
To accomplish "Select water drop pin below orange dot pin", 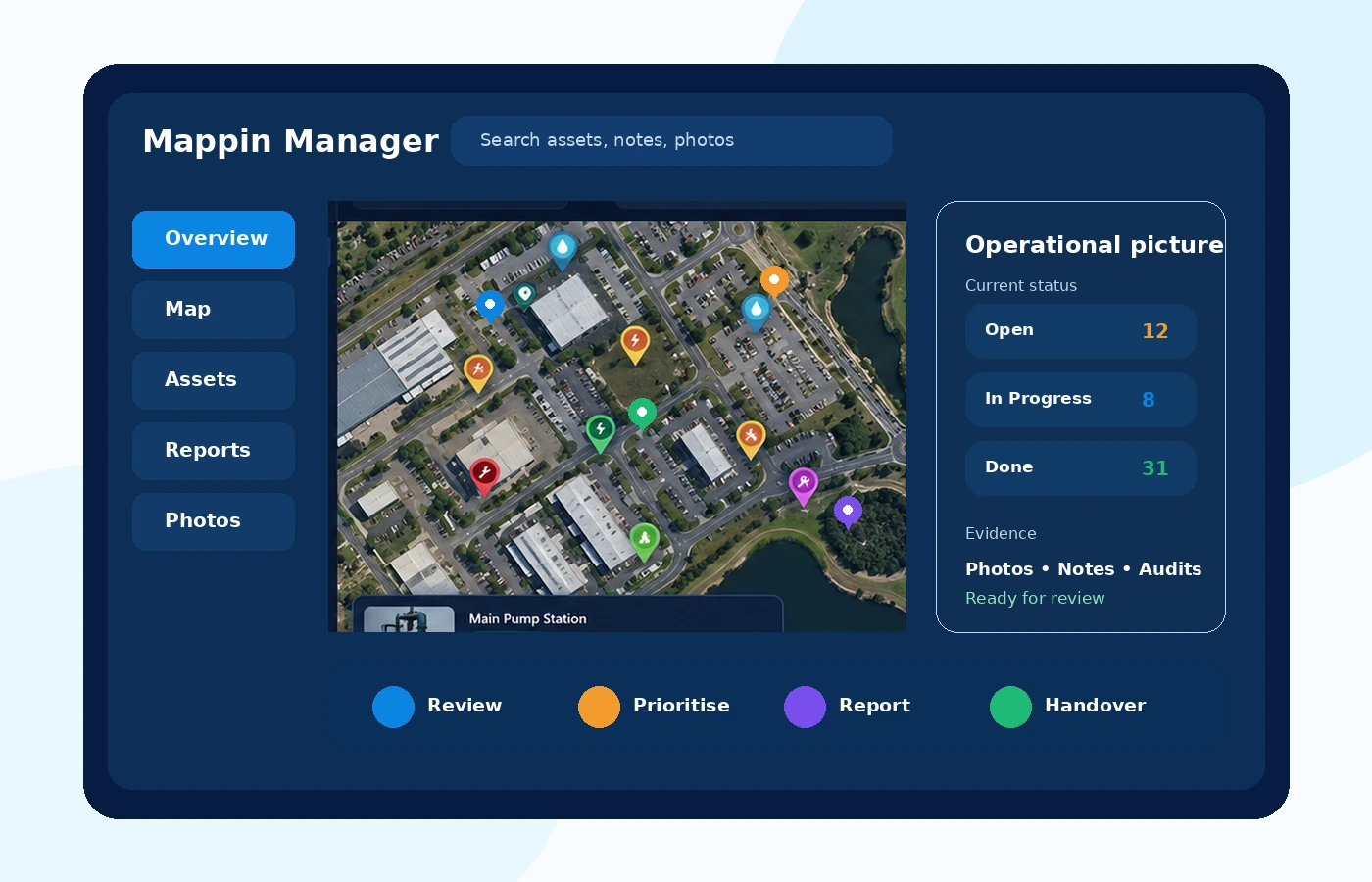I will coord(756,313).
